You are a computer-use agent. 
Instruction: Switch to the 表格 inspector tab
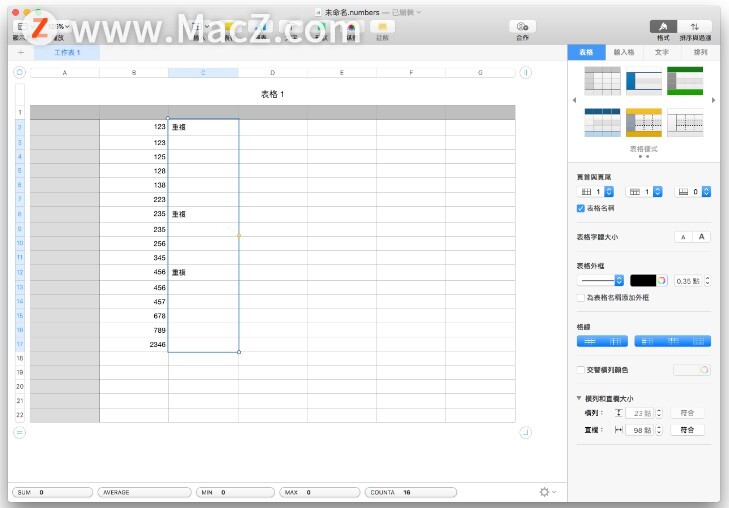[586, 53]
